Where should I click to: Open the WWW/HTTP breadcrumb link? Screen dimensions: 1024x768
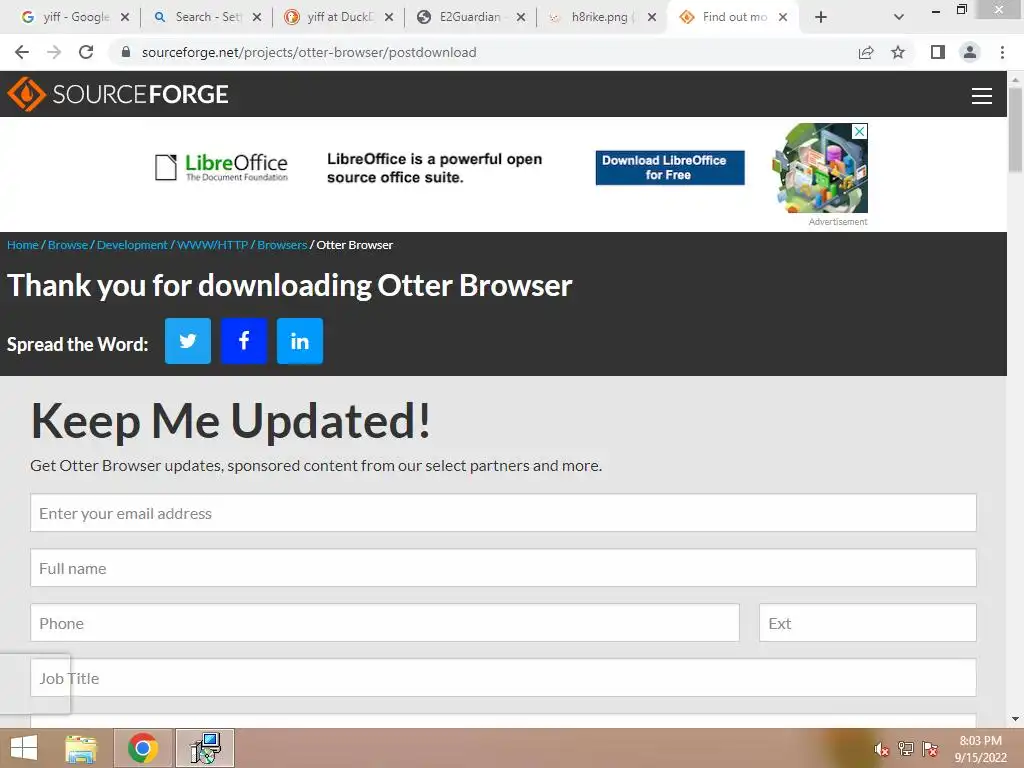point(212,245)
